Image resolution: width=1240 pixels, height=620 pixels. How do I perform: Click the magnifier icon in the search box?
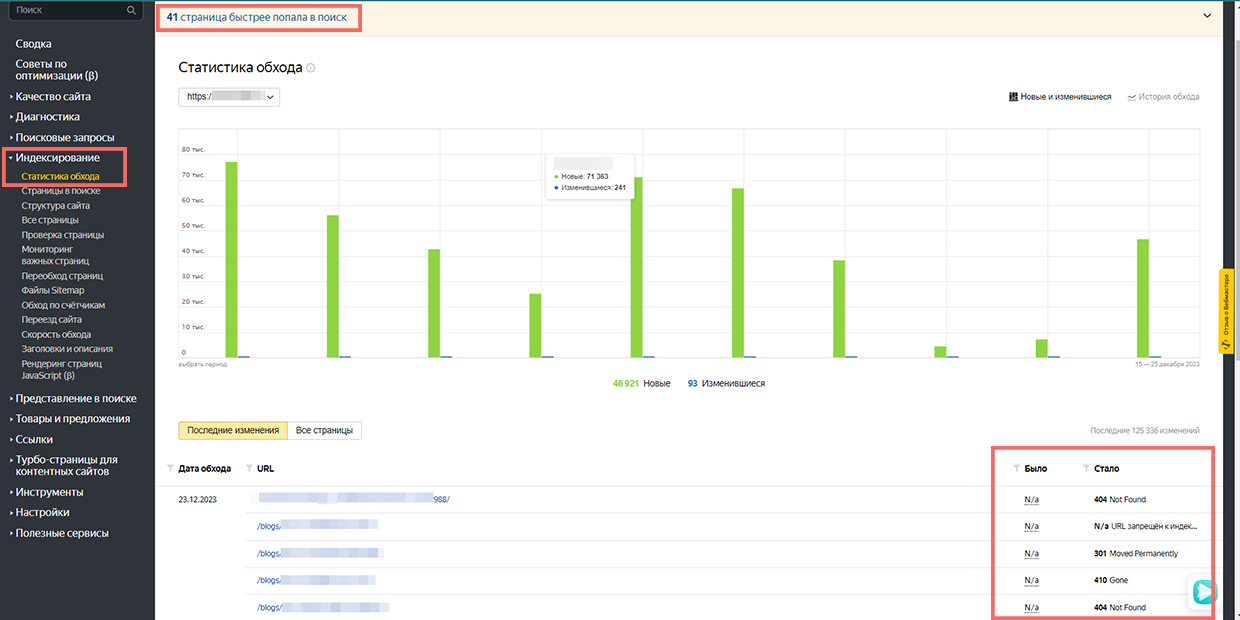pyautogui.click(x=131, y=10)
